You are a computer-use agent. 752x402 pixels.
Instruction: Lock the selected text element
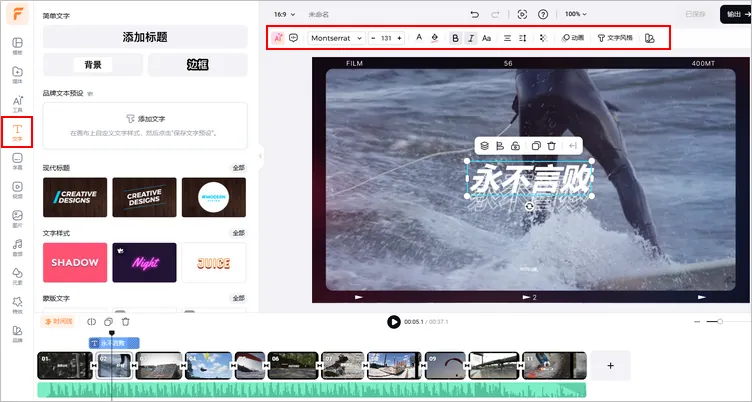pyautogui.click(x=515, y=146)
